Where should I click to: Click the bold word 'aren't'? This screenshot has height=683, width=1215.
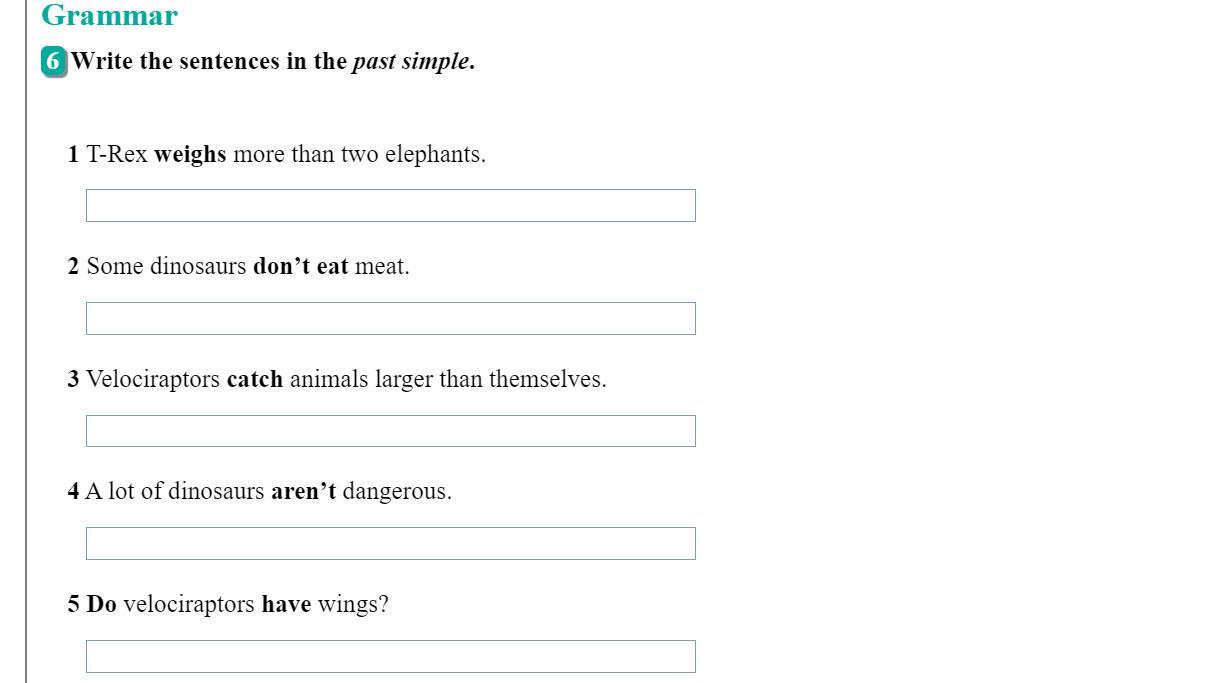pos(303,492)
